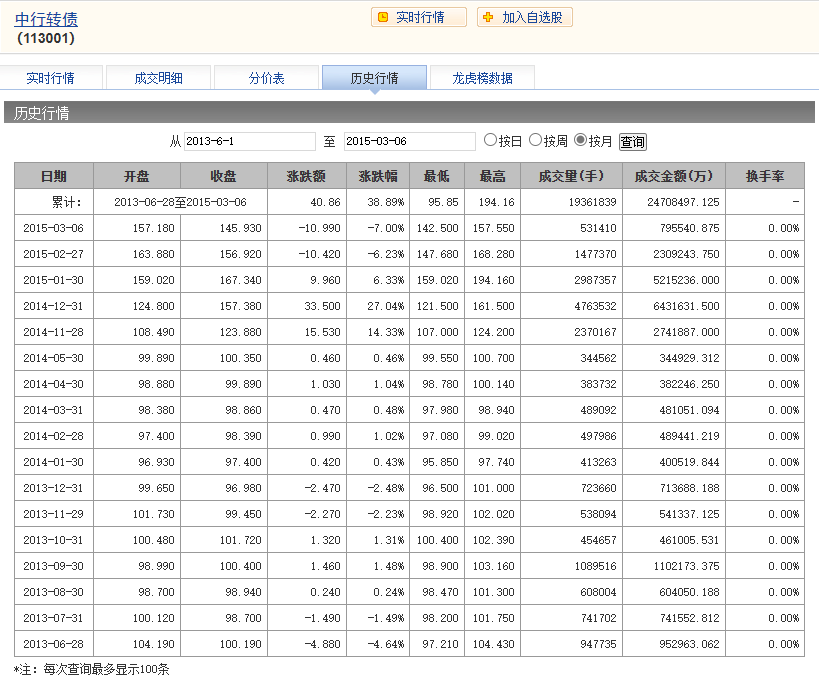The width and height of the screenshot is (819, 680).
Task: Open the 中行转债 title link
Action: point(46,19)
